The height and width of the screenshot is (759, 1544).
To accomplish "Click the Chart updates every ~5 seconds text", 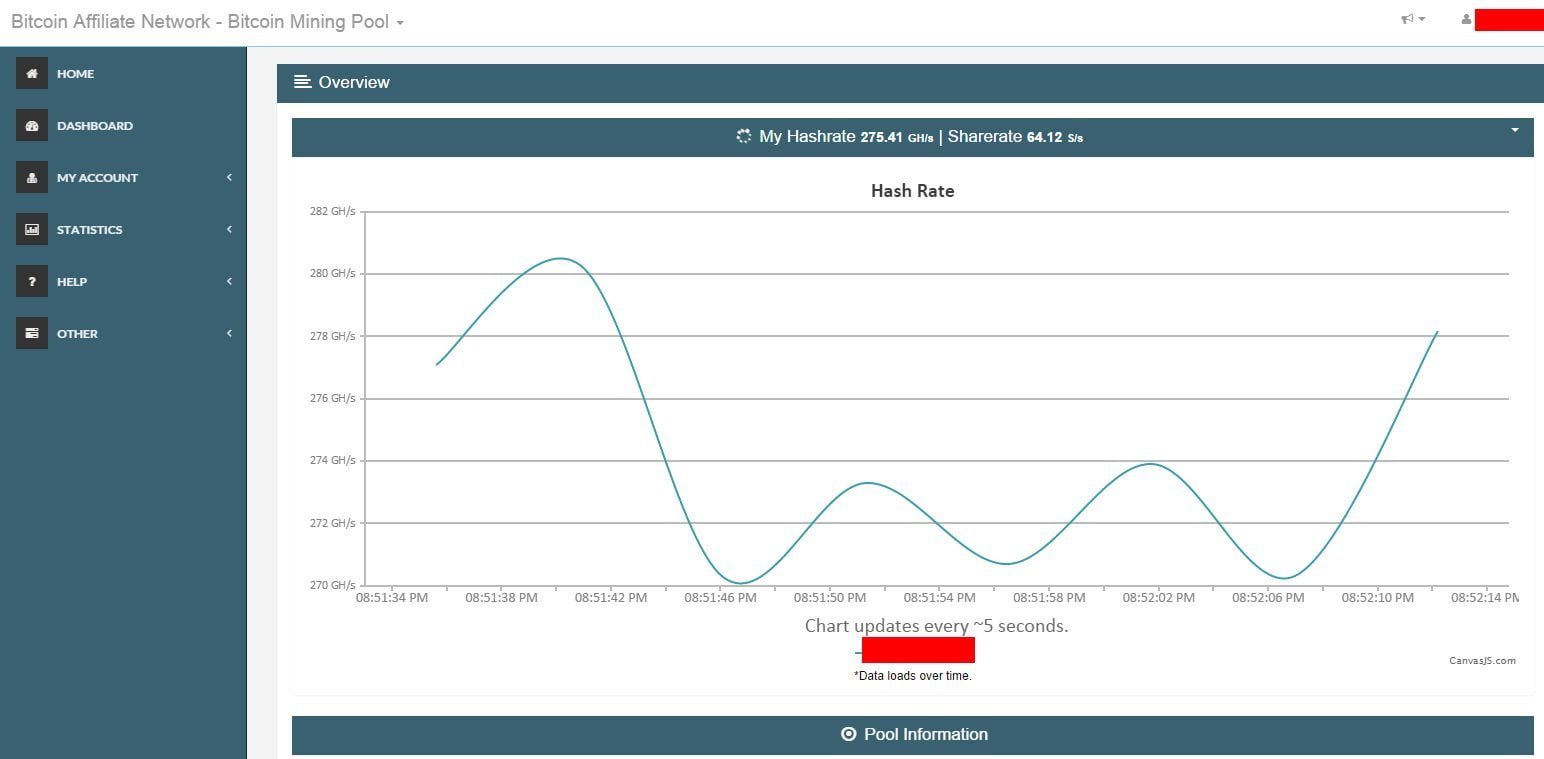I will coord(936,626).
